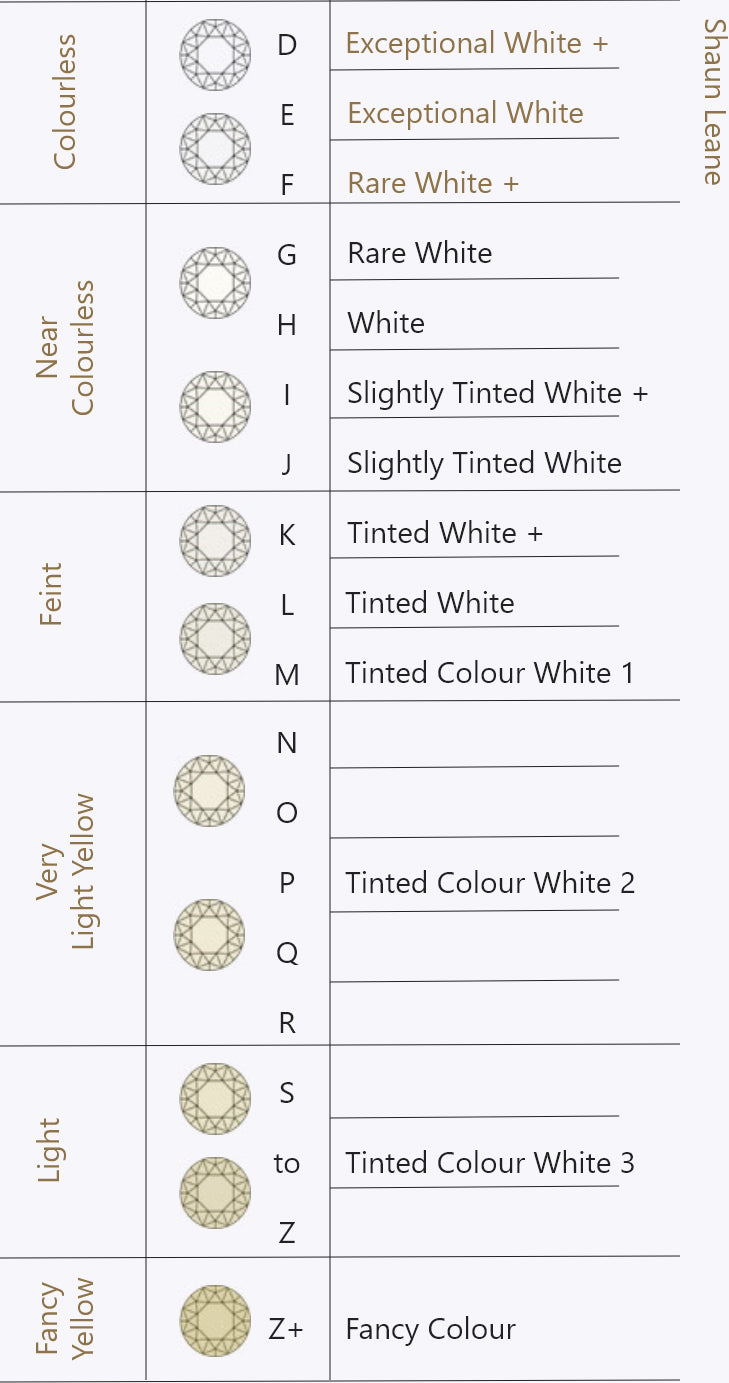Click the Fancy Yellow Z+ diamond icon

215,1321
